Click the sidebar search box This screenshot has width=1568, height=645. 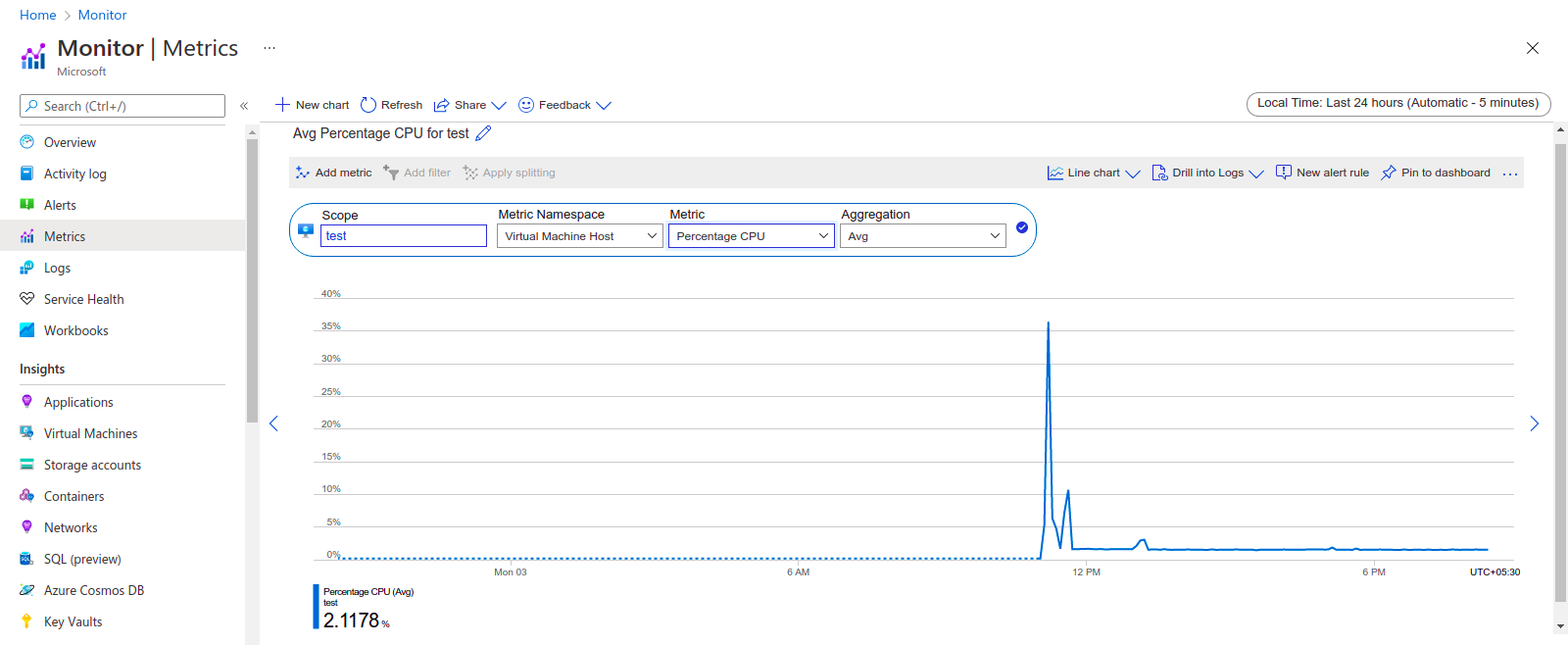[122, 106]
